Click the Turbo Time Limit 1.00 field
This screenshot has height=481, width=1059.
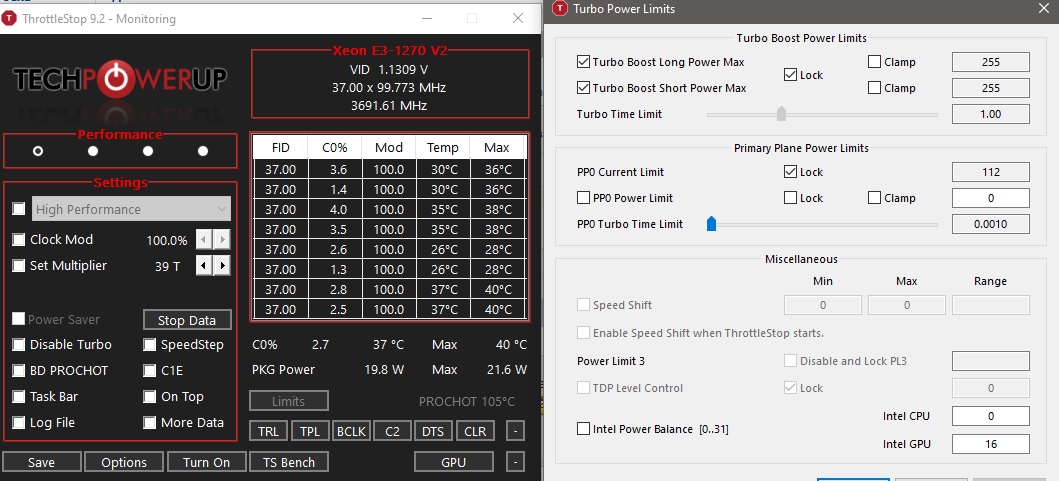991,113
